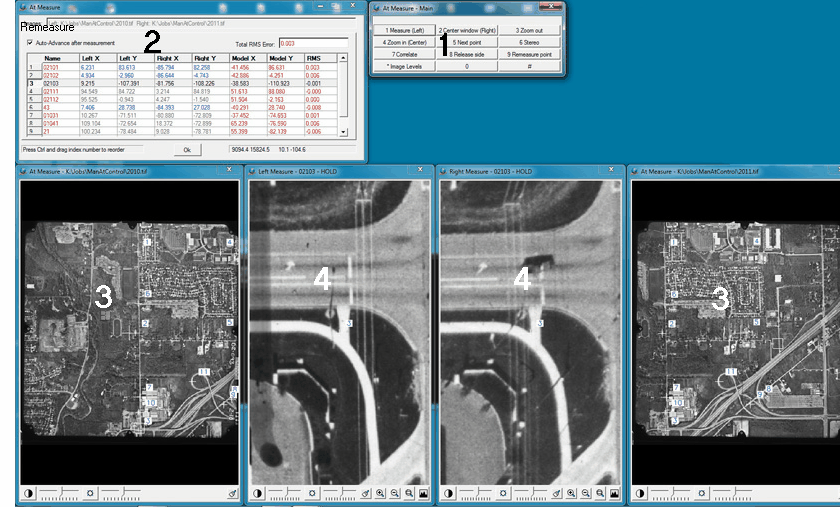This screenshot has height=507, width=840.
Task: Click Ok button in At Measure table window
Action: point(188,150)
